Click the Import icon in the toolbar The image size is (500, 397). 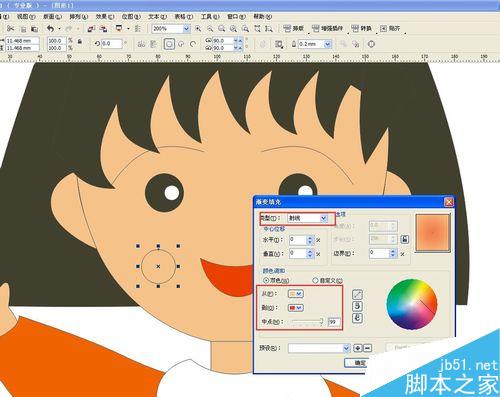91,29
